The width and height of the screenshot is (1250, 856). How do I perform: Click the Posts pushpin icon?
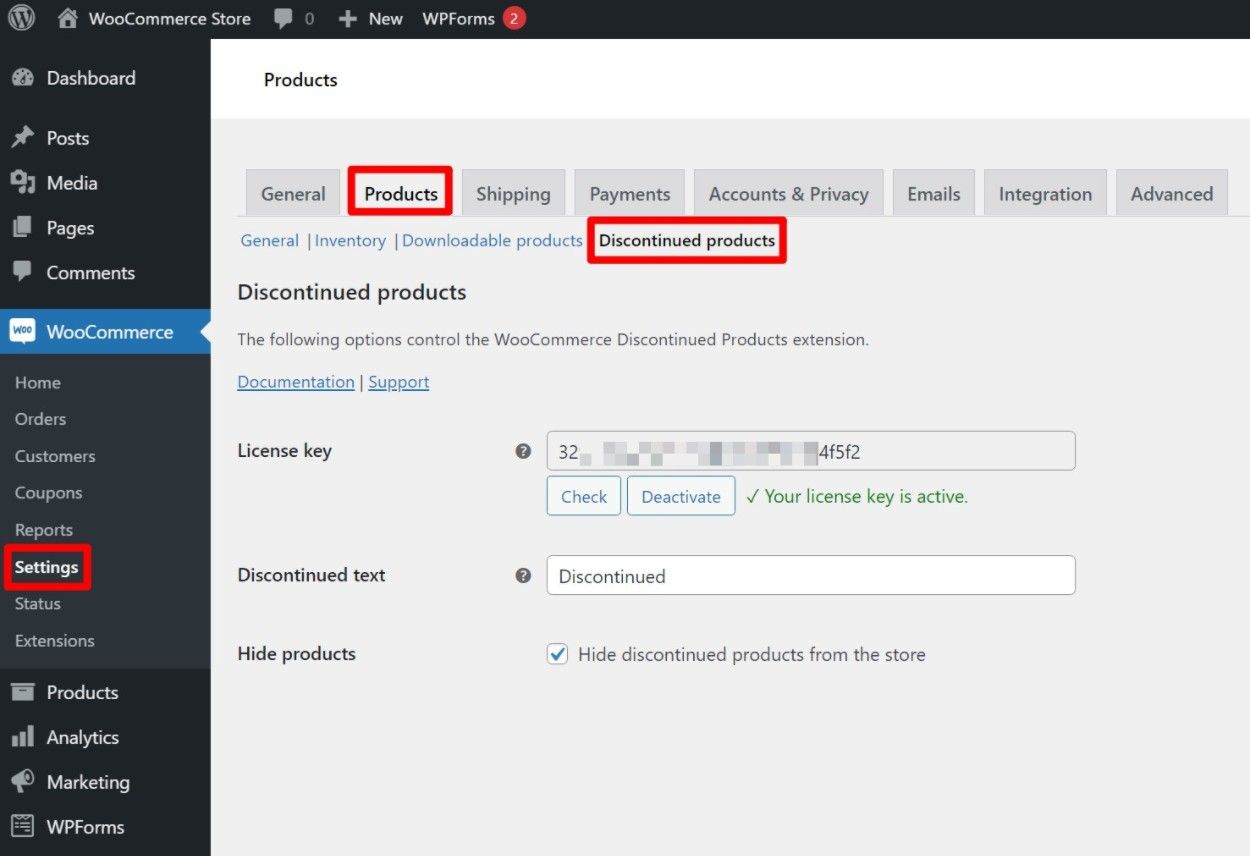(x=22, y=138)
